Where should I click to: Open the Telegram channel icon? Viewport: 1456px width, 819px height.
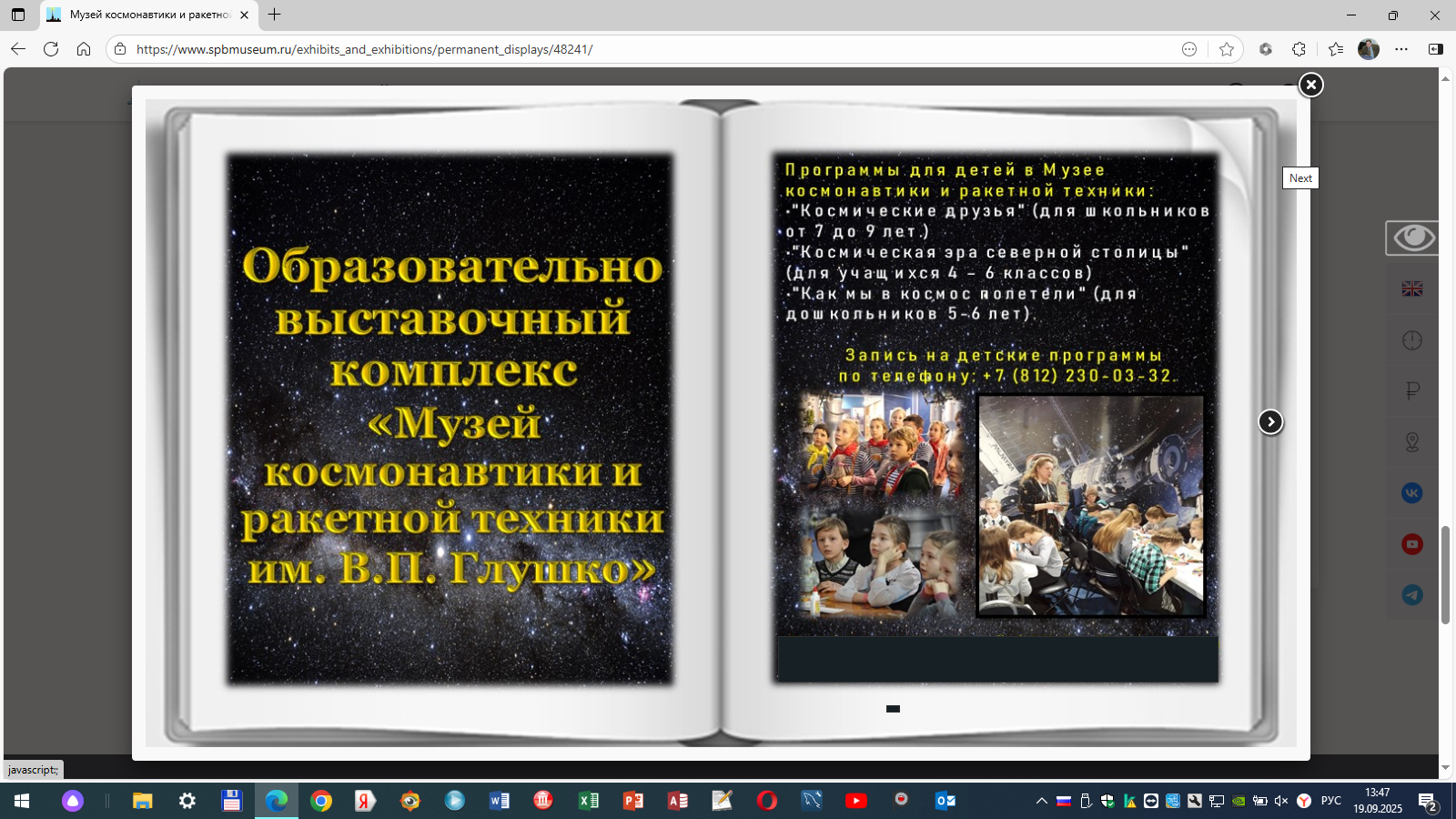[x=1412, y=595]
